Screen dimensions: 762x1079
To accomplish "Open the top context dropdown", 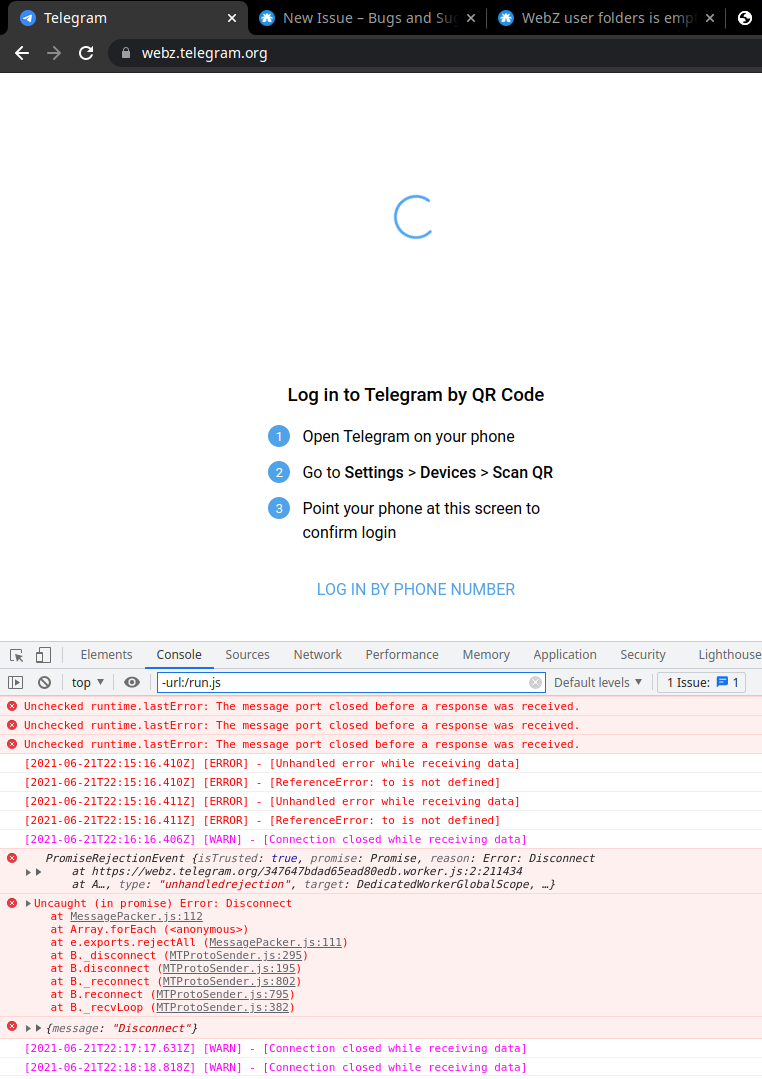I will (x=87, y=683).
